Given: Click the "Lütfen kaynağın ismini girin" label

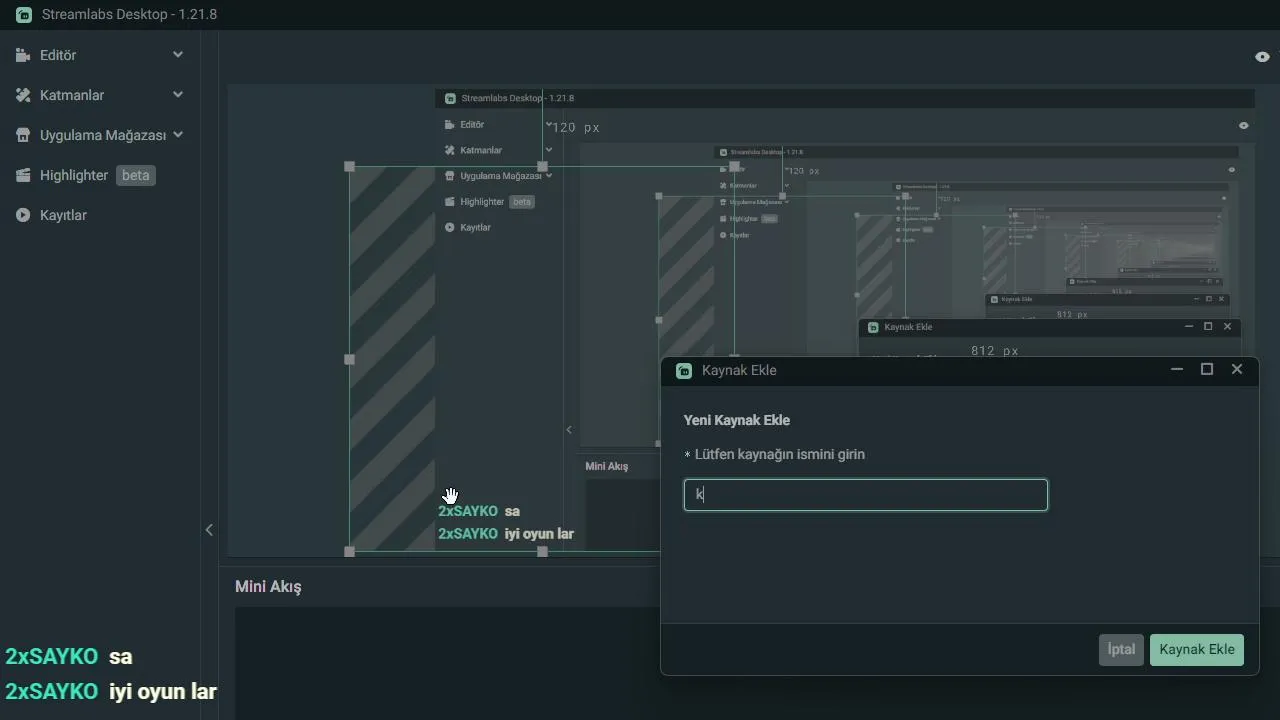Looking at the screenshot, I should [x=780, y=455].
